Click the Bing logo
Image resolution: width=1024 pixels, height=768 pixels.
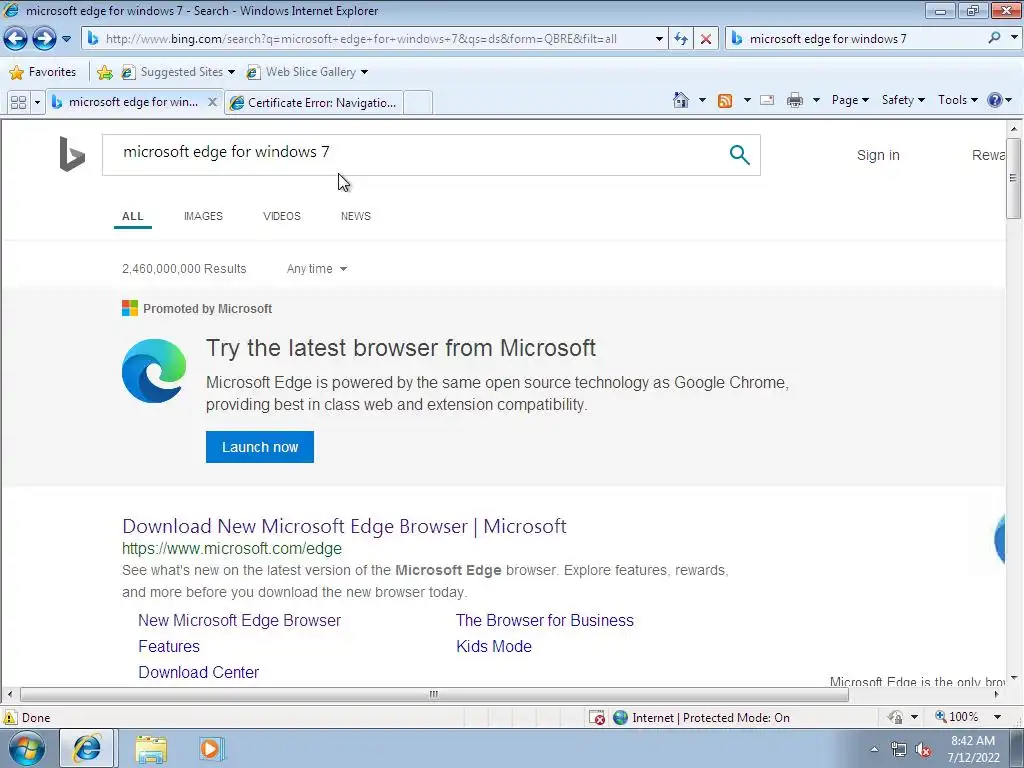(72, 154)
